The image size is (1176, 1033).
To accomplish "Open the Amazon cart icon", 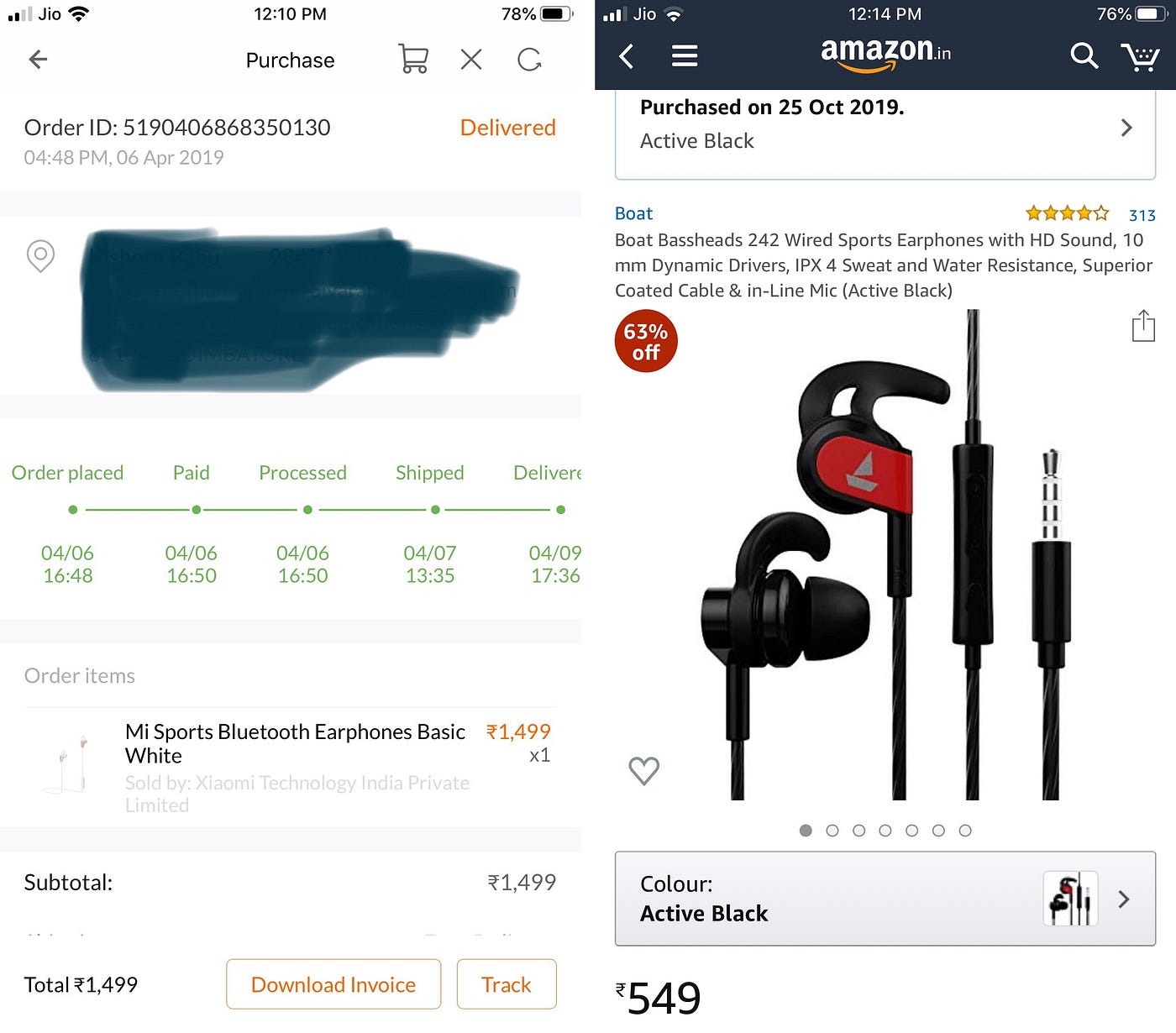I will 1141,57.
